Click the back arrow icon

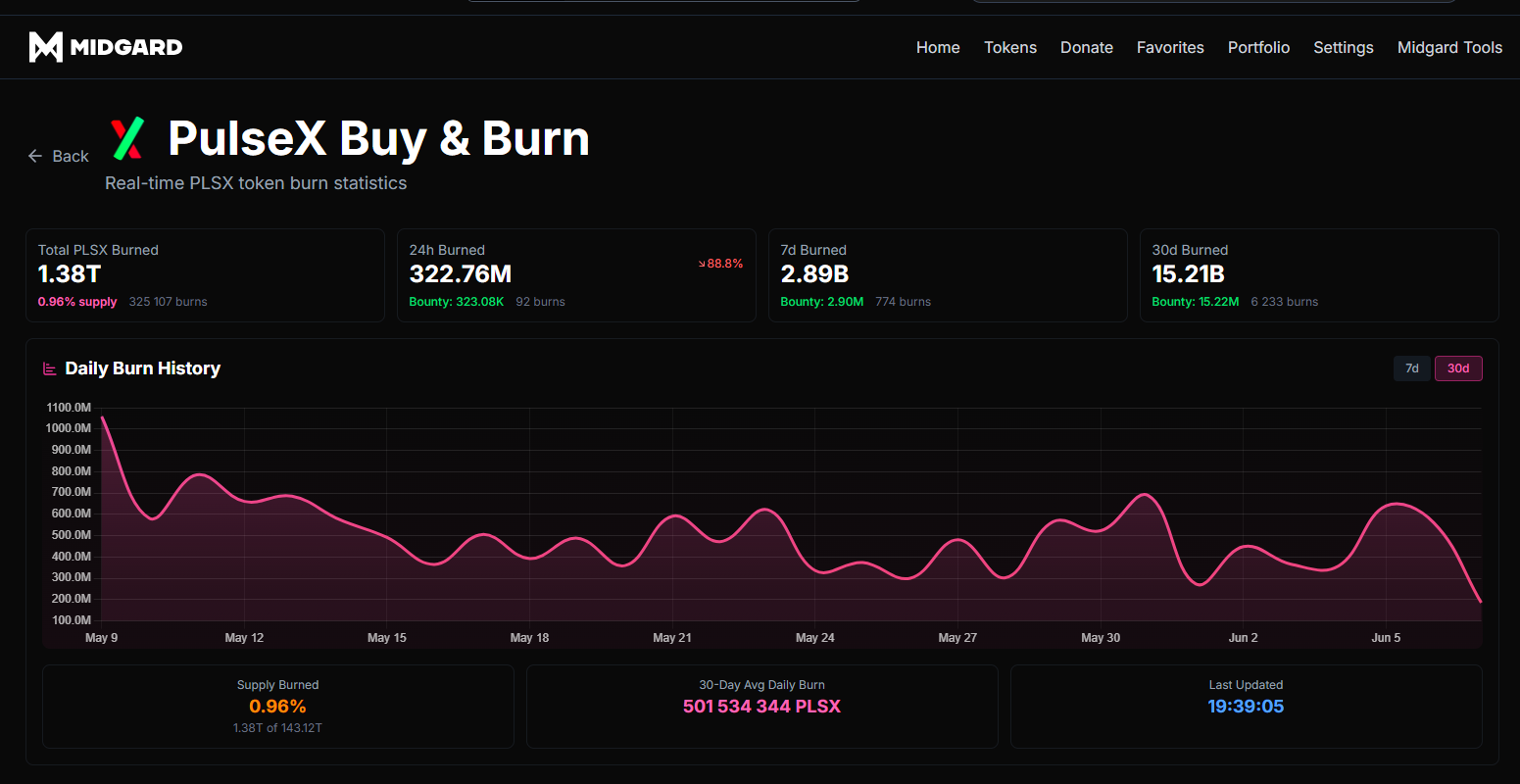pyautogui.click(x=35, y=156)
